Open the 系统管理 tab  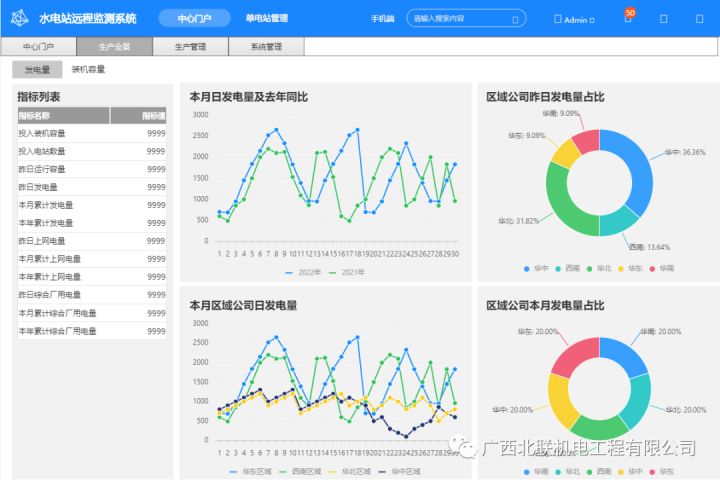(266, 46)
